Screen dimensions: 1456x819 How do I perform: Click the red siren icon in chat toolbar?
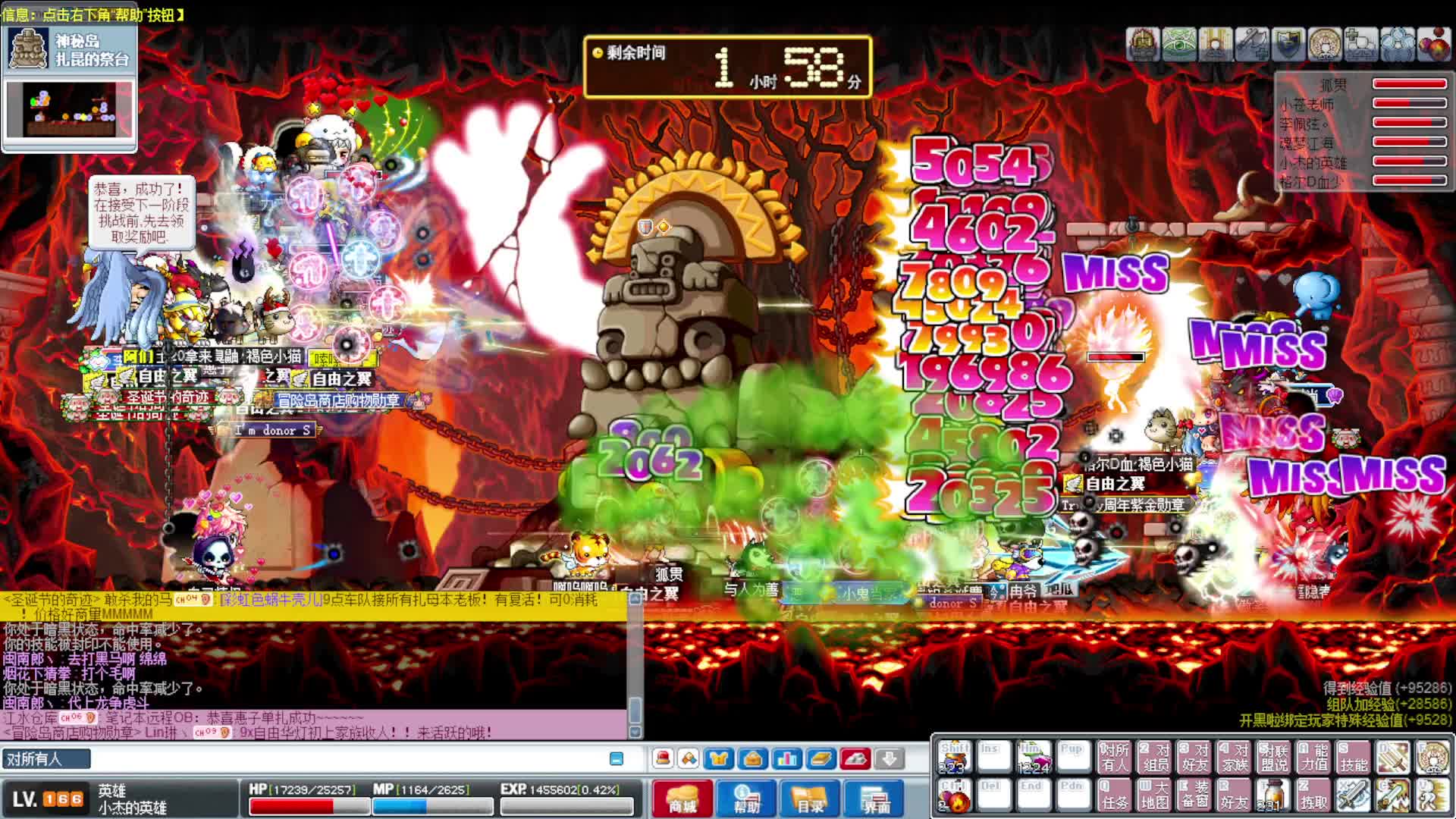coord(663,758)
